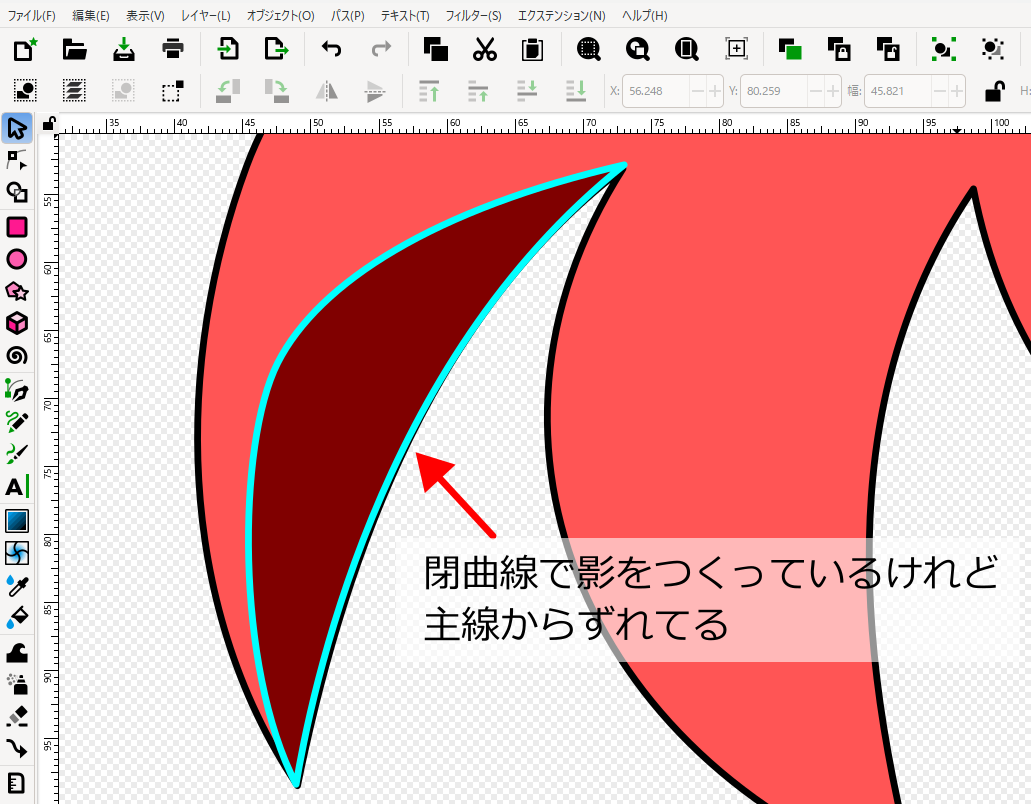Click the Y coordinate input field

pos(774,91)
